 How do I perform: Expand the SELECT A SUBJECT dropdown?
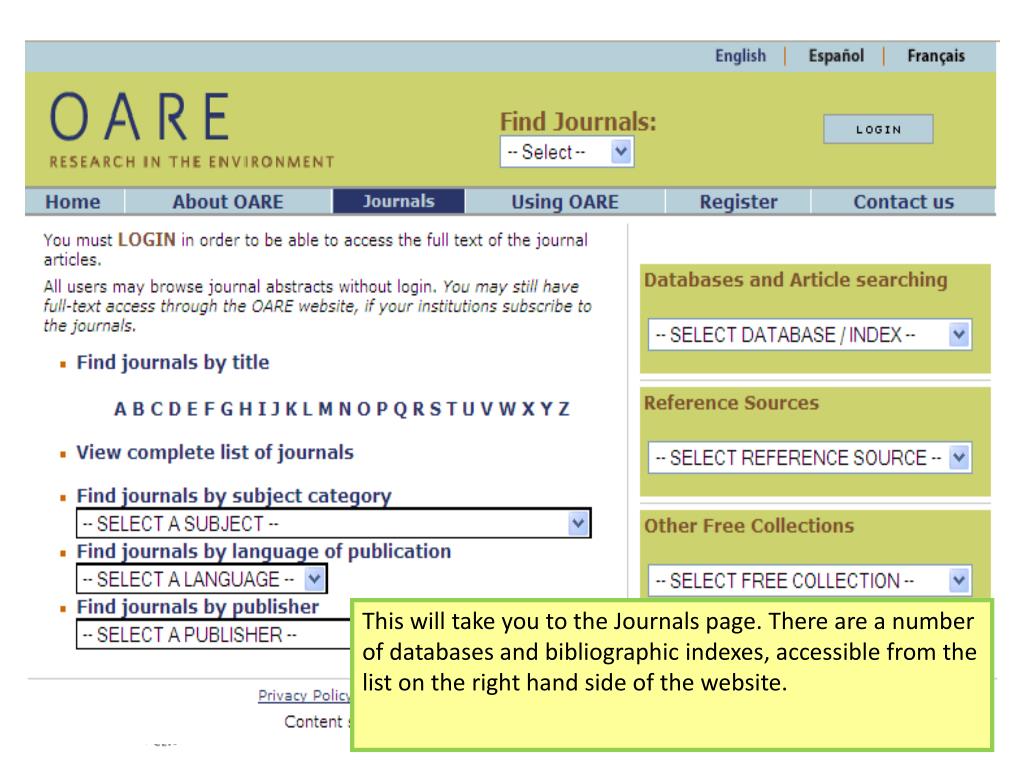(x=334, y=524)
